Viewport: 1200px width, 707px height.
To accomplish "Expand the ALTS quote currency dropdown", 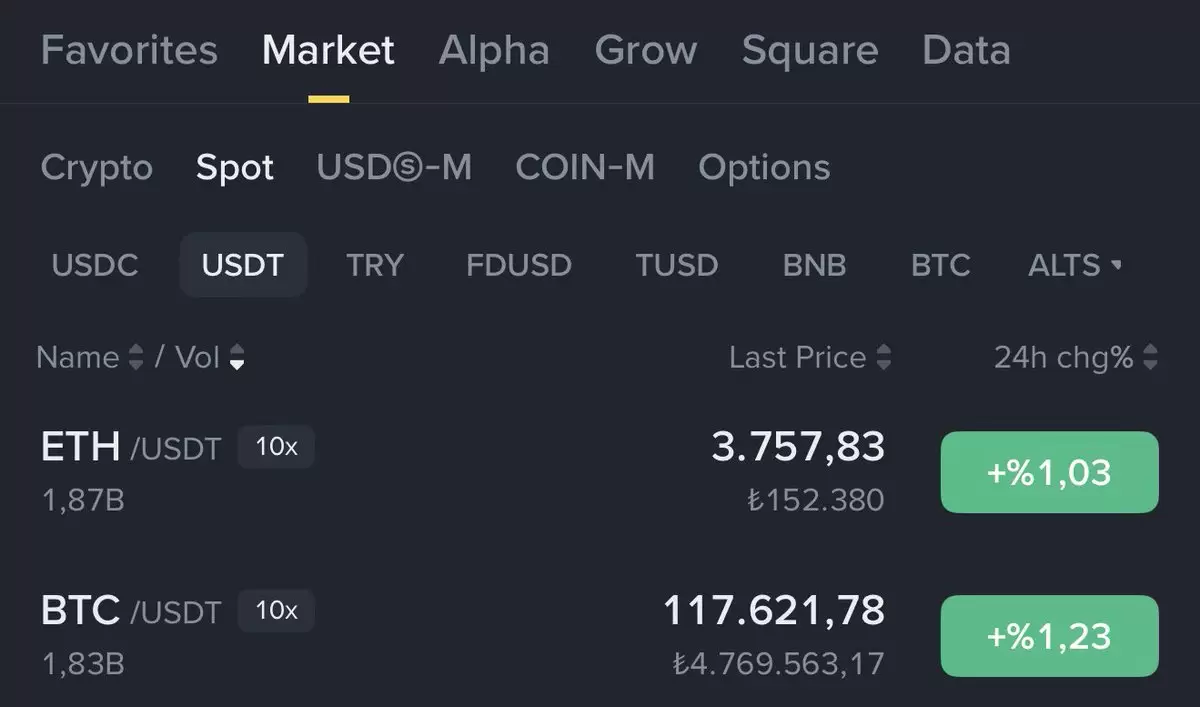I will click(1075, 265).
